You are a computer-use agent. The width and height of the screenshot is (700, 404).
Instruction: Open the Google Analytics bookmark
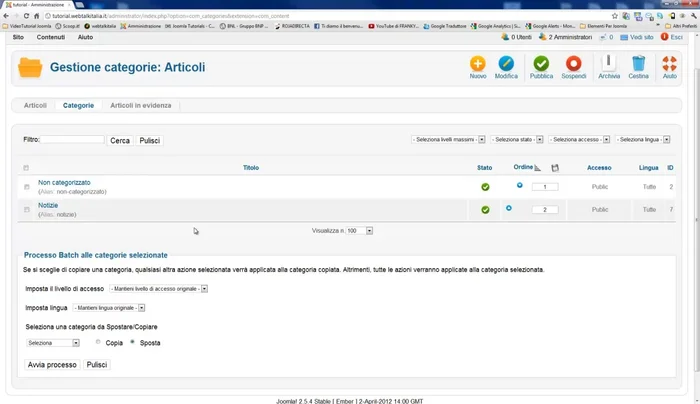(495, 26)
